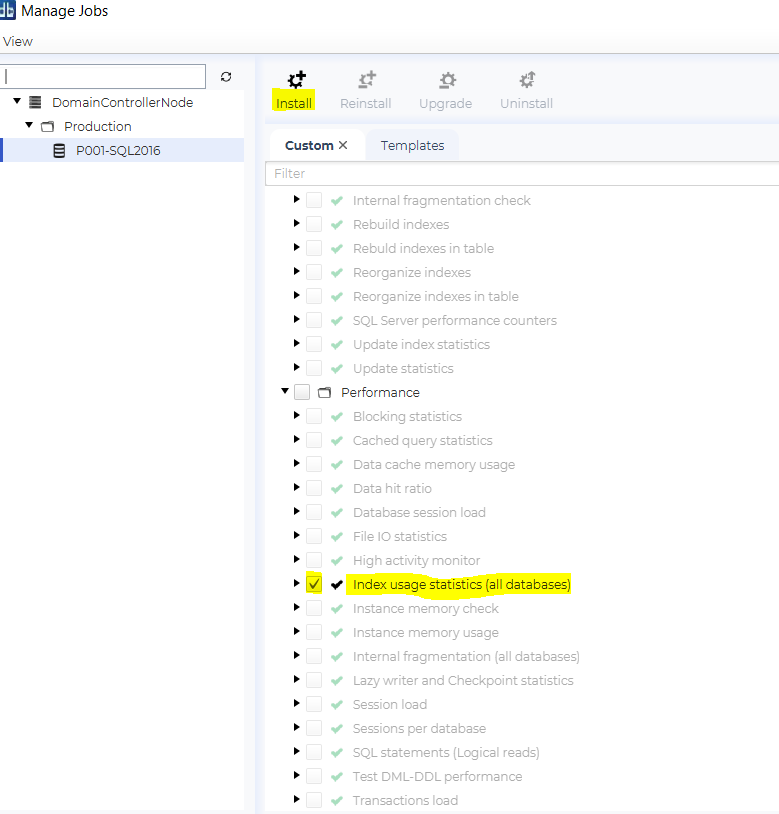Click the refresh icon next to search box

pos(226,77)
